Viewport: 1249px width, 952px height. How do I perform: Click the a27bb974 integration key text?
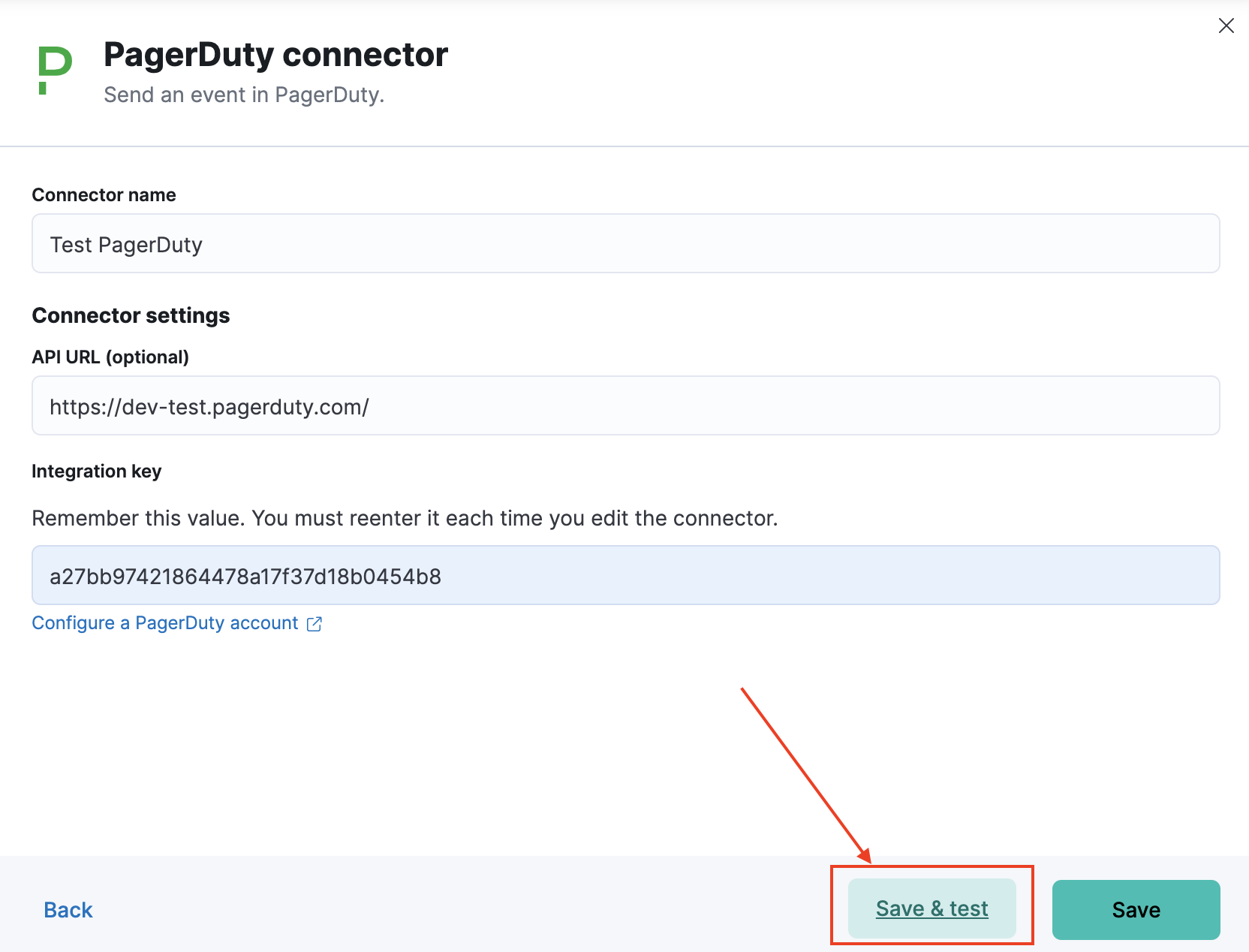pyautogui.click(x=245, y=576)
